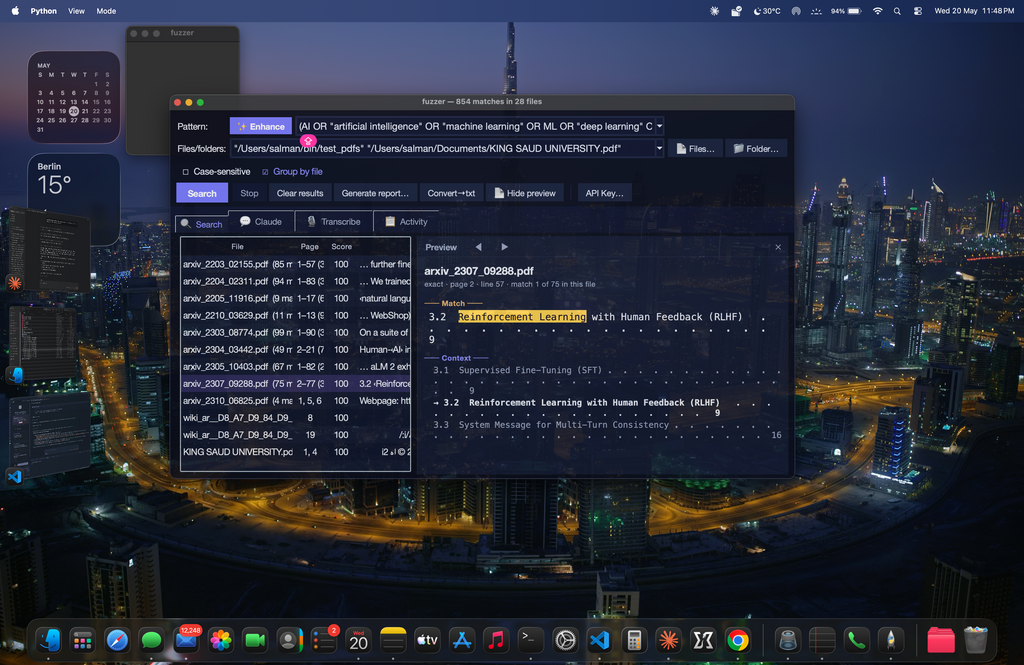Click into the Pattern search input field

click(475, 126)
